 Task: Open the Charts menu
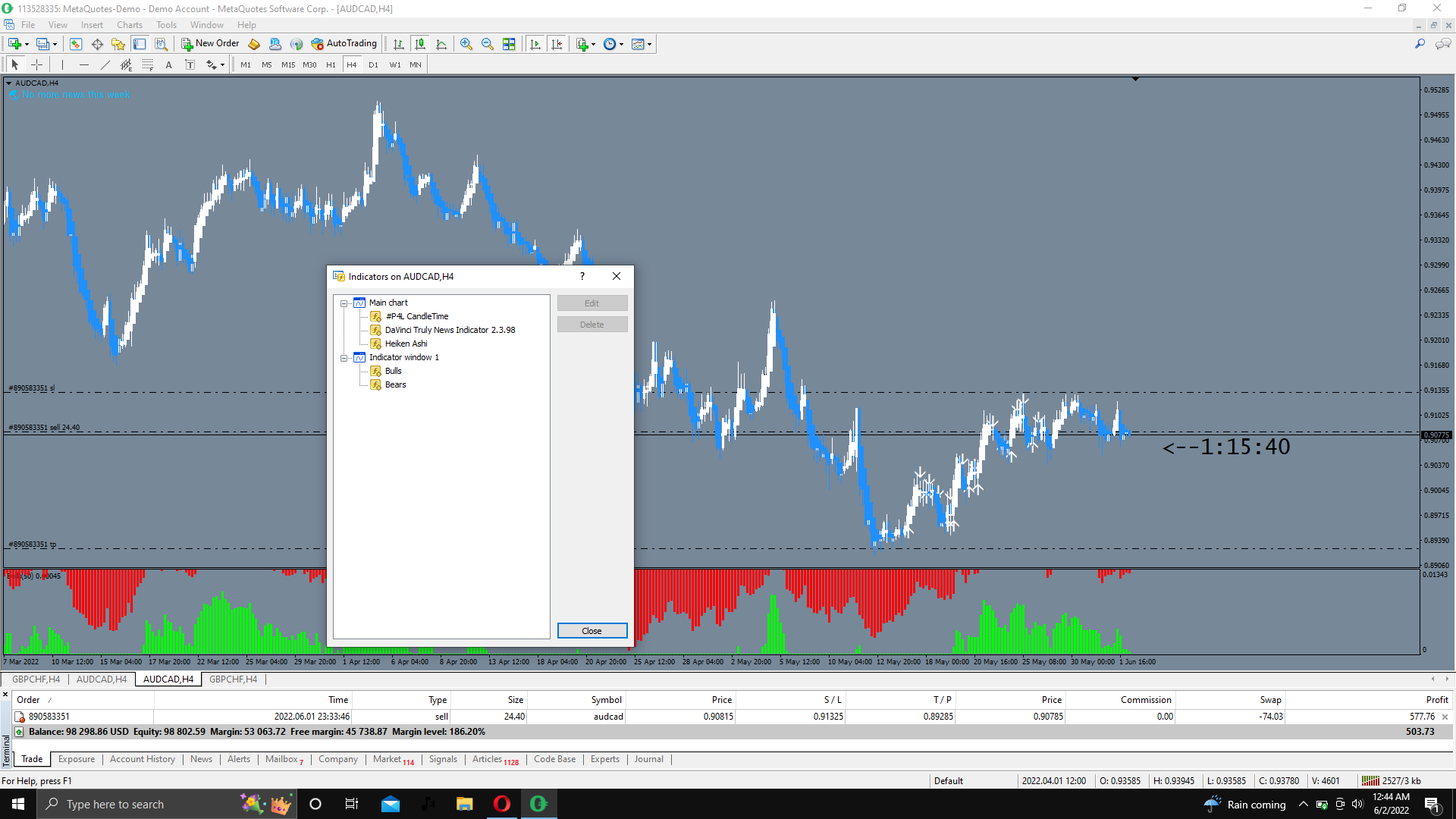pyautogui.click(x=129, y=25)
